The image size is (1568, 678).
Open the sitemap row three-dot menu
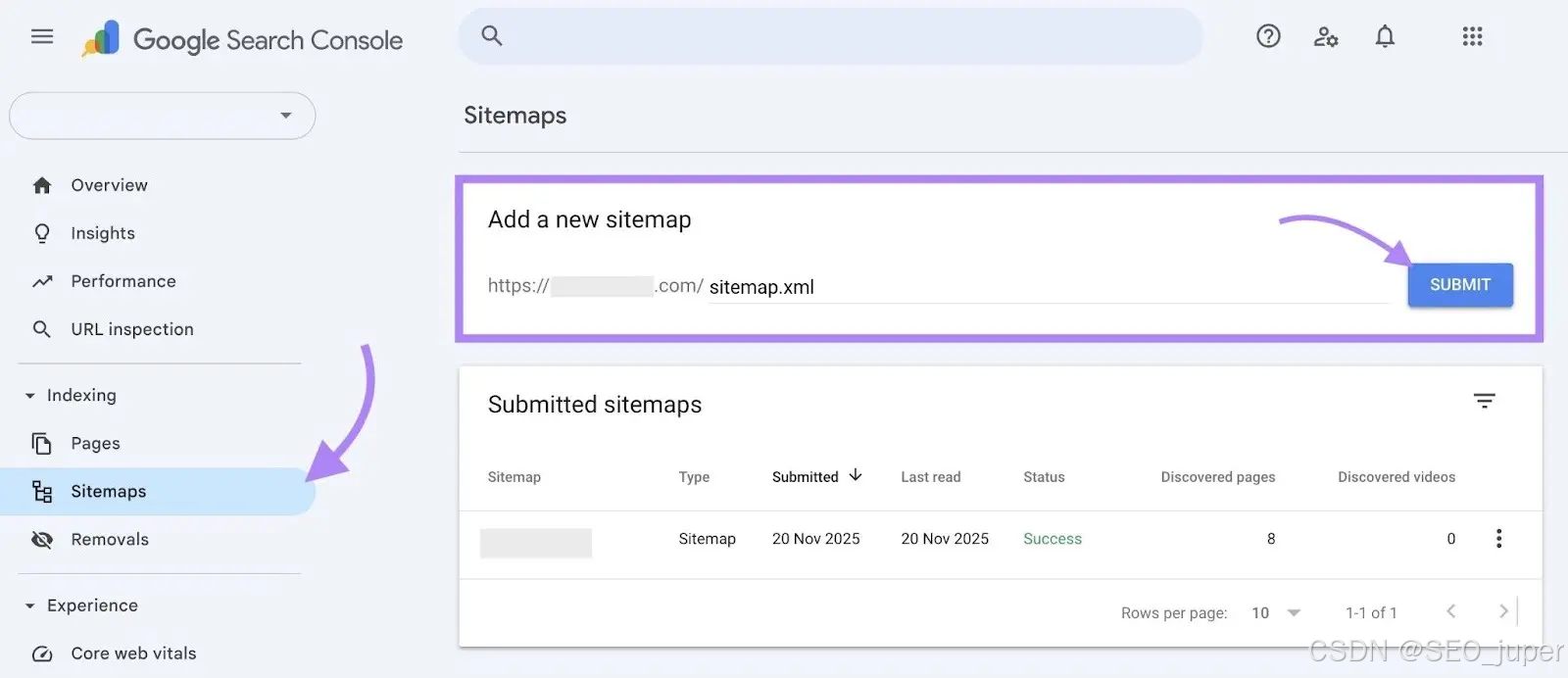(1498, 538)
